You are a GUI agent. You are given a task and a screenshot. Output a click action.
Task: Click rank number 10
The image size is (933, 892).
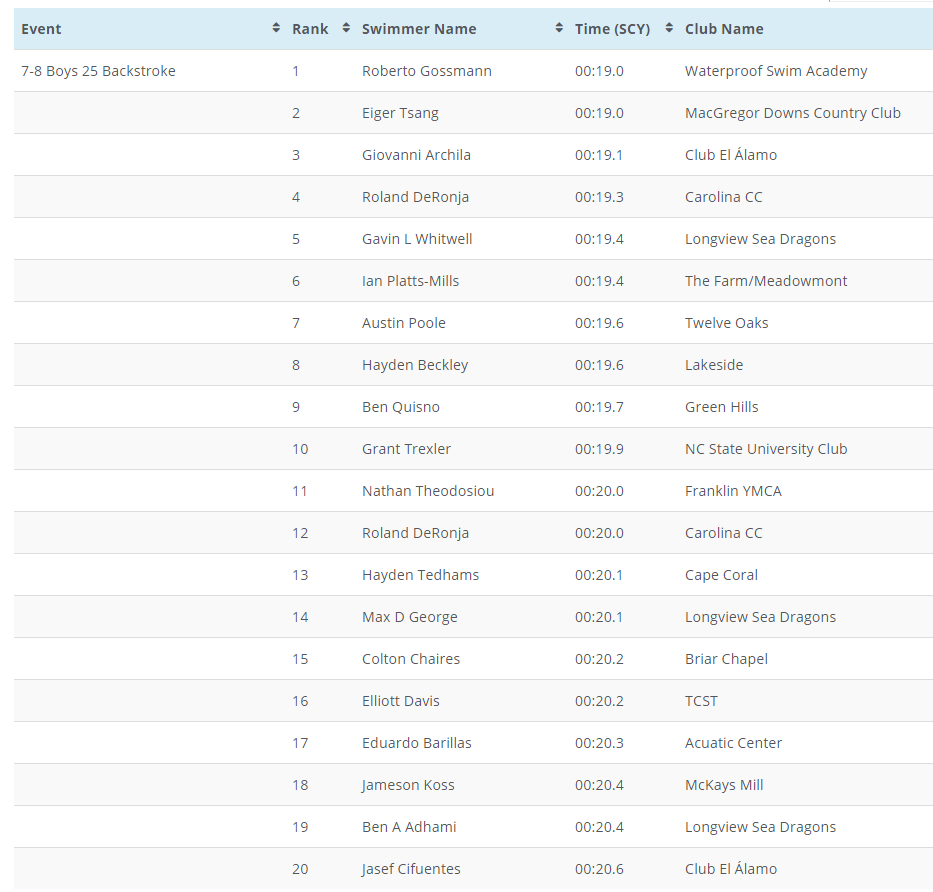pyautogui.click(x=300, y=449)
